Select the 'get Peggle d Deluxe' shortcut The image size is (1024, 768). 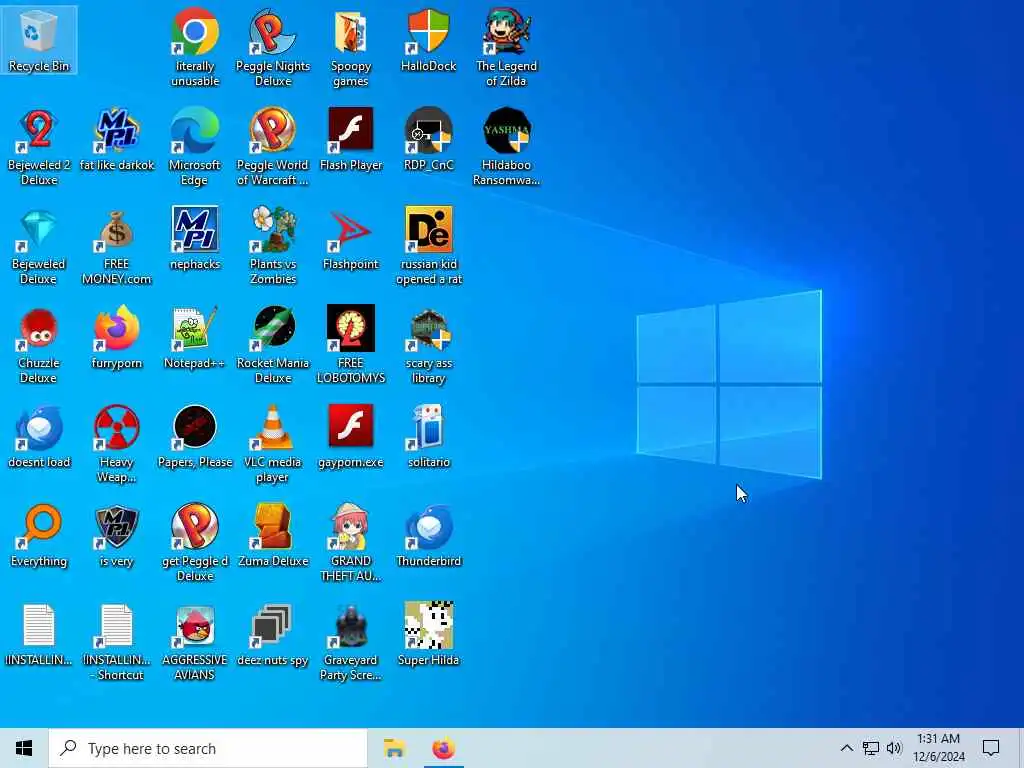195,543
